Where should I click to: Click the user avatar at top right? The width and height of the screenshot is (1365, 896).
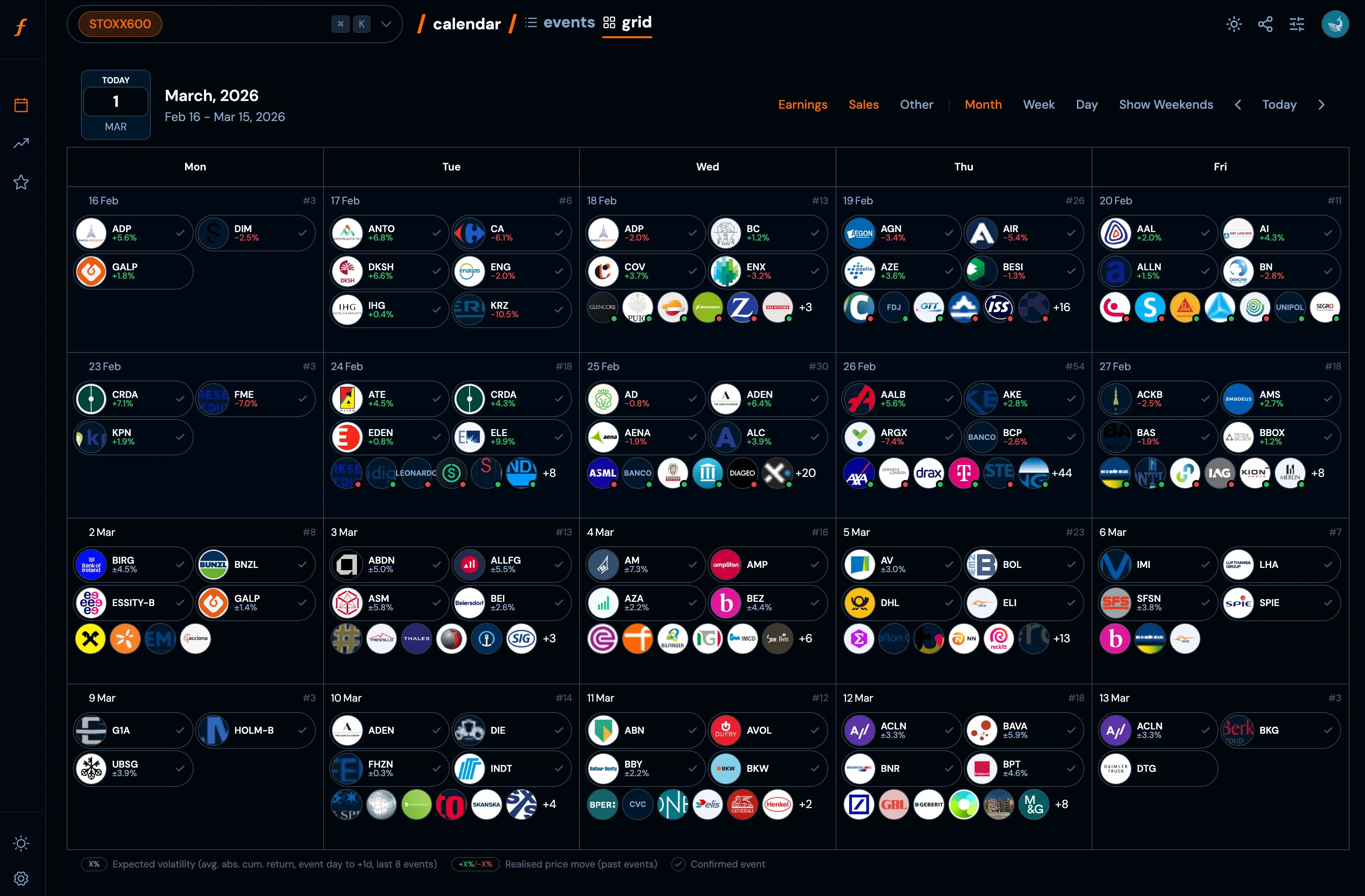point(1335,24)
